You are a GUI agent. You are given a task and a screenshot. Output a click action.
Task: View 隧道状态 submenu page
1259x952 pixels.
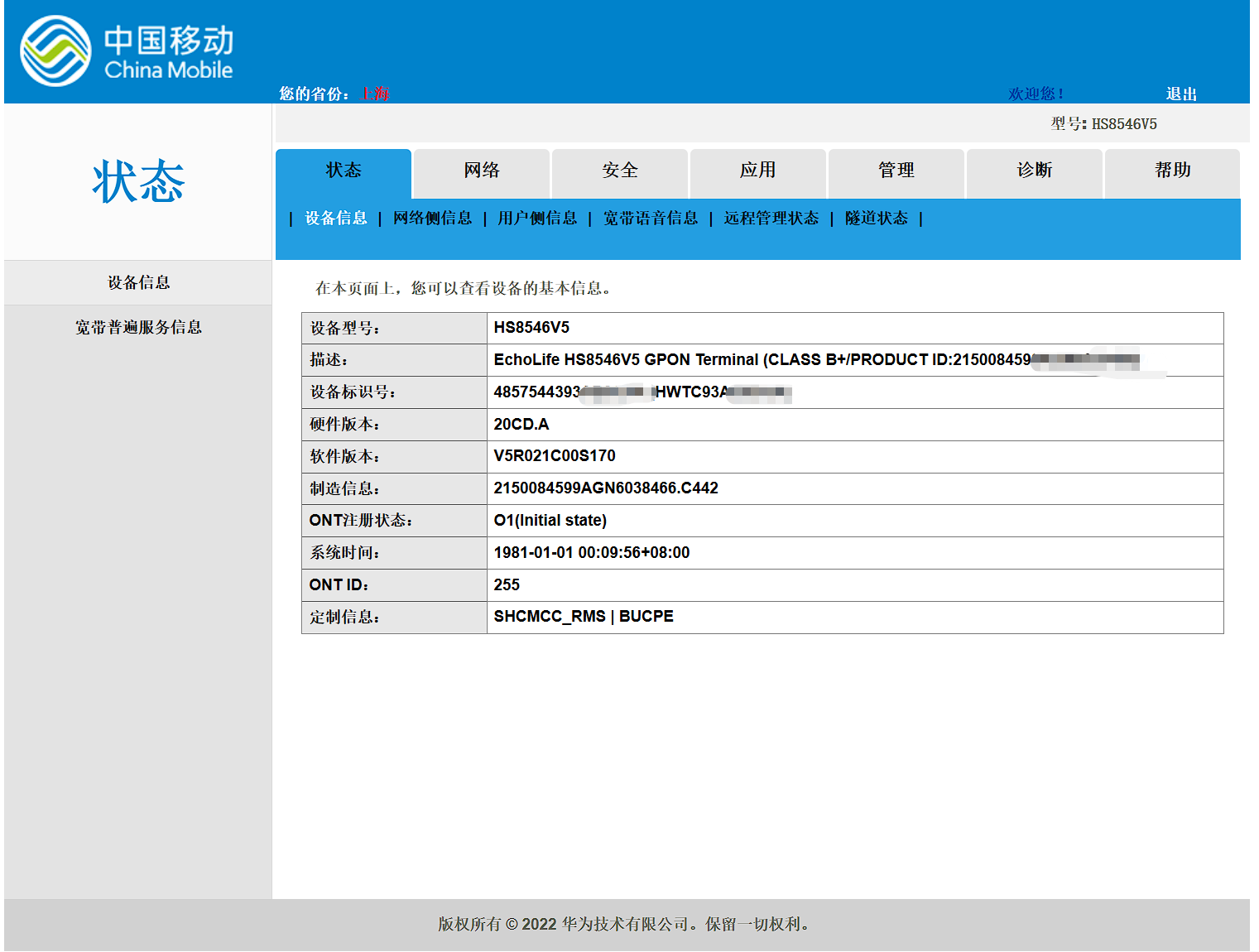pyautogui.click(x=877, y=219)
